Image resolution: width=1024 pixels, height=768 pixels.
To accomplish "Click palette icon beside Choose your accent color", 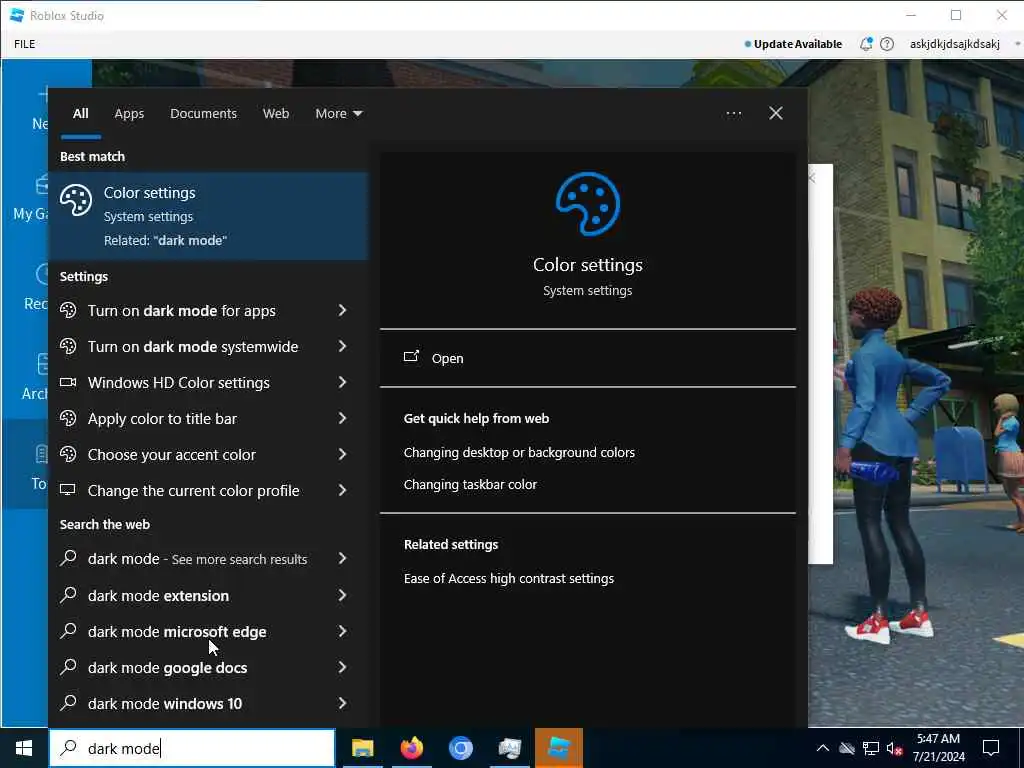I will click(x=68, y=454).
